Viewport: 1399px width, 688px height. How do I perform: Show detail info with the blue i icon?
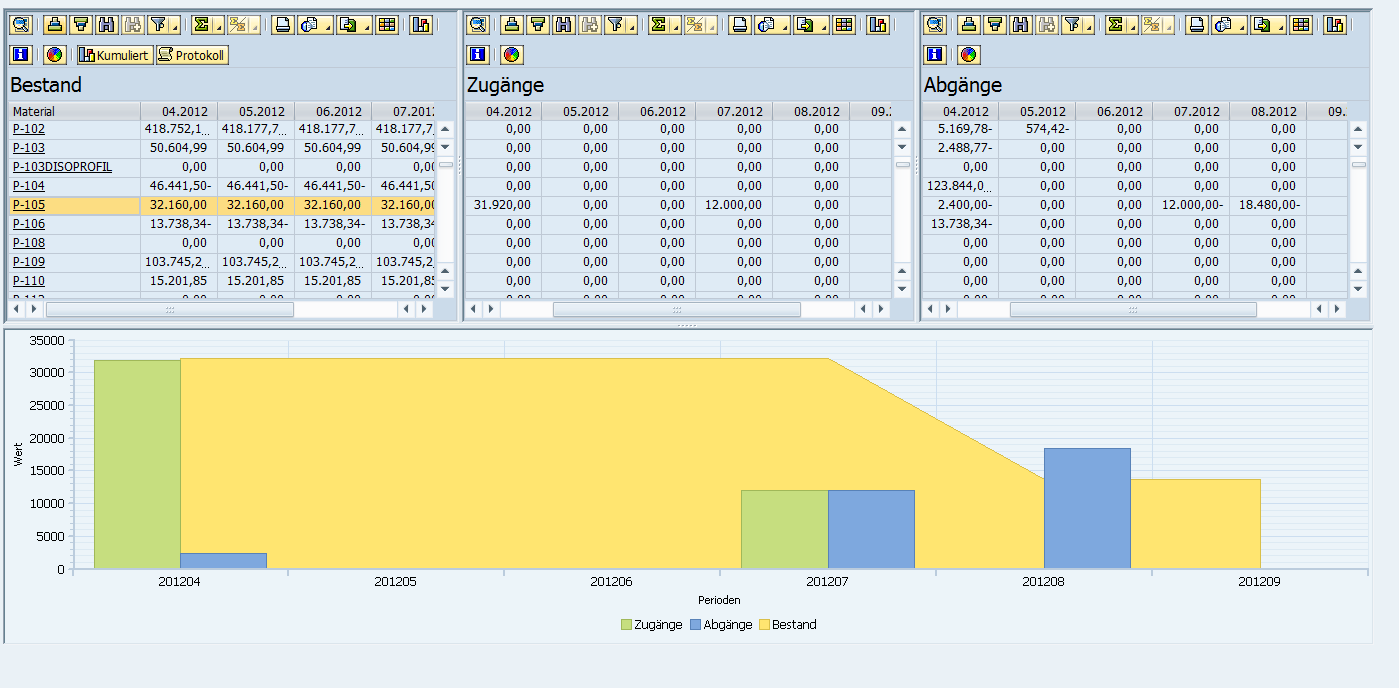click(x=20, y=55)
